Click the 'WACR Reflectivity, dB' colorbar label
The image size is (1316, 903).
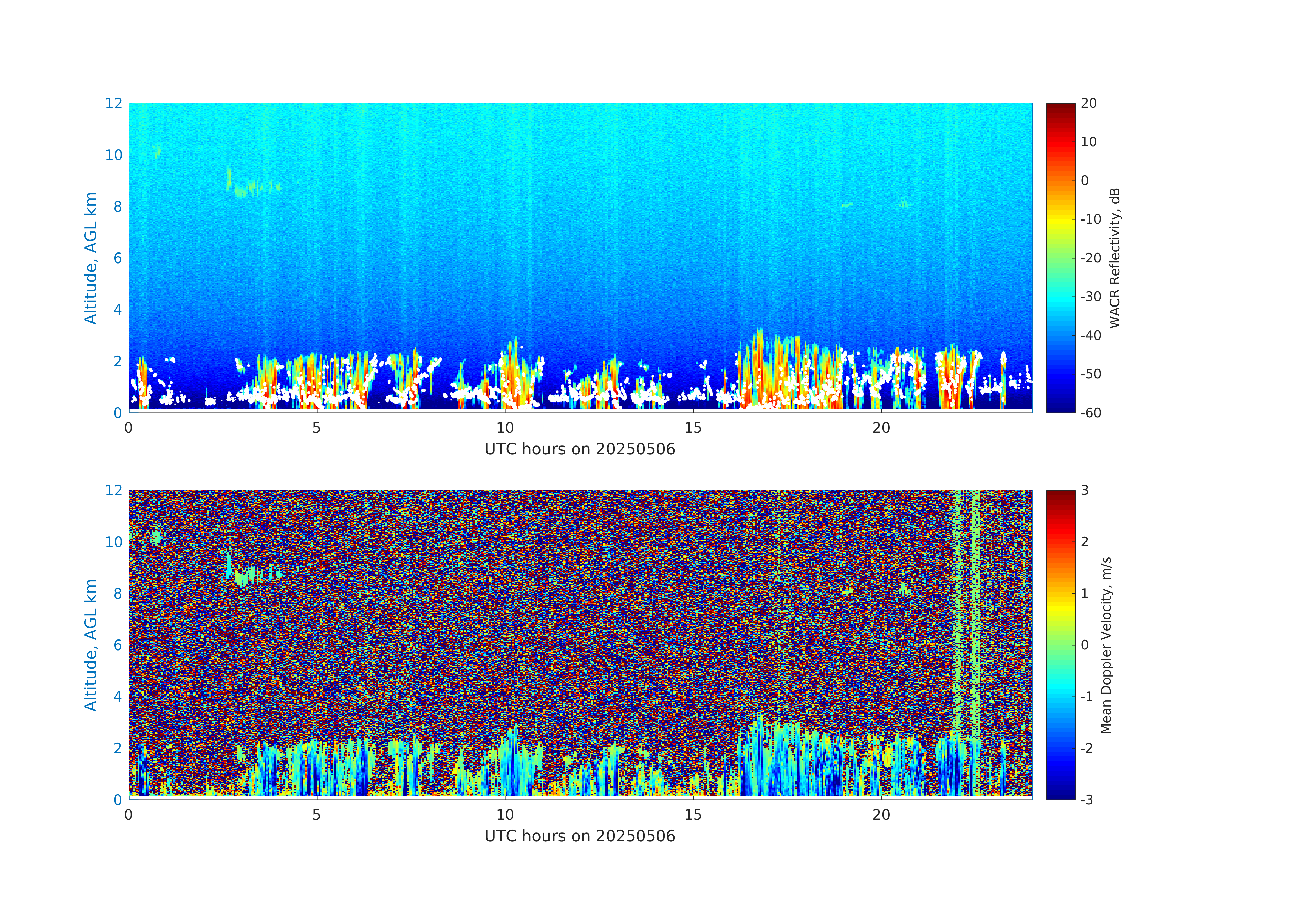(x=1114, y=258)
